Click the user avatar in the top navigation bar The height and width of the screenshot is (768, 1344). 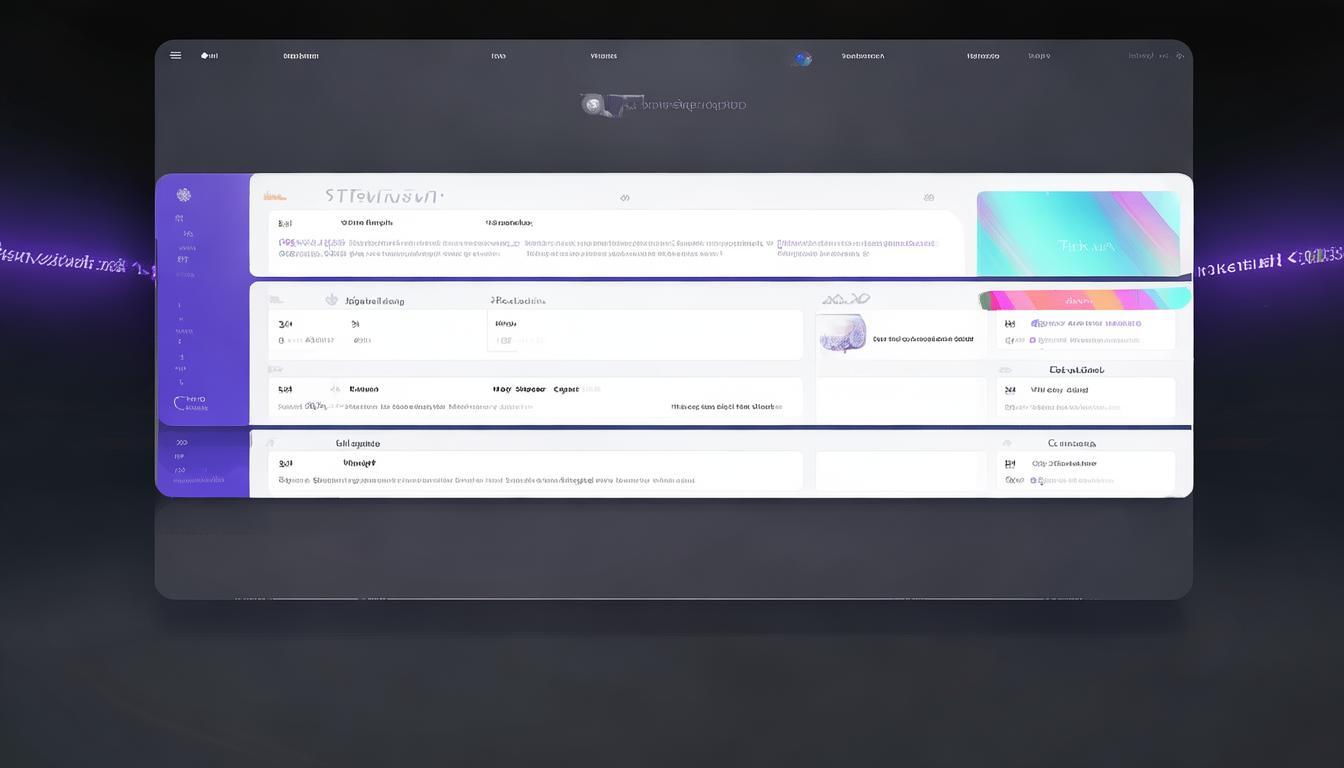point(802,59)
